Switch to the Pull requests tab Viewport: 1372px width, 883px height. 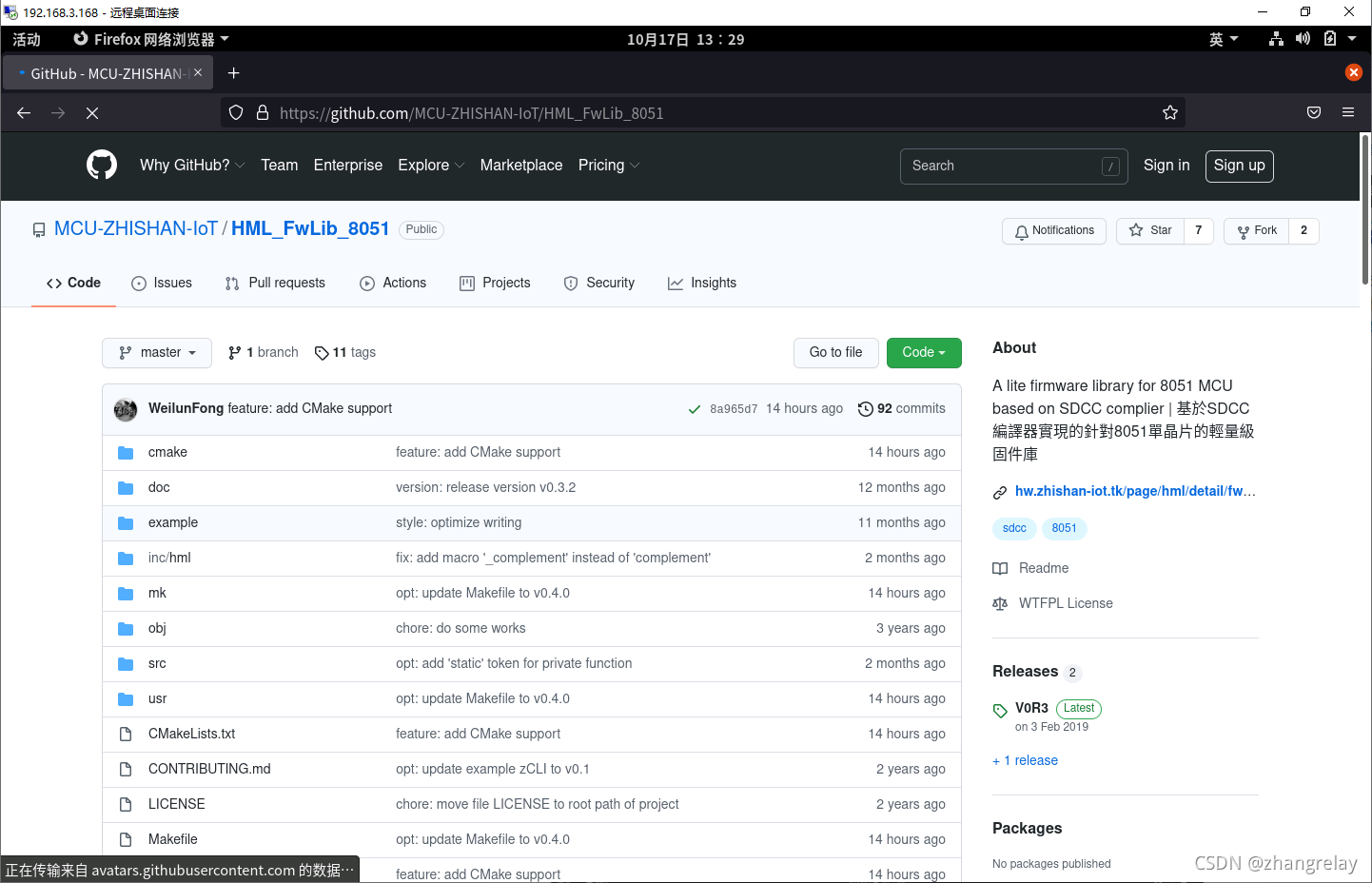pyautogui.click(x=275, y=283)
